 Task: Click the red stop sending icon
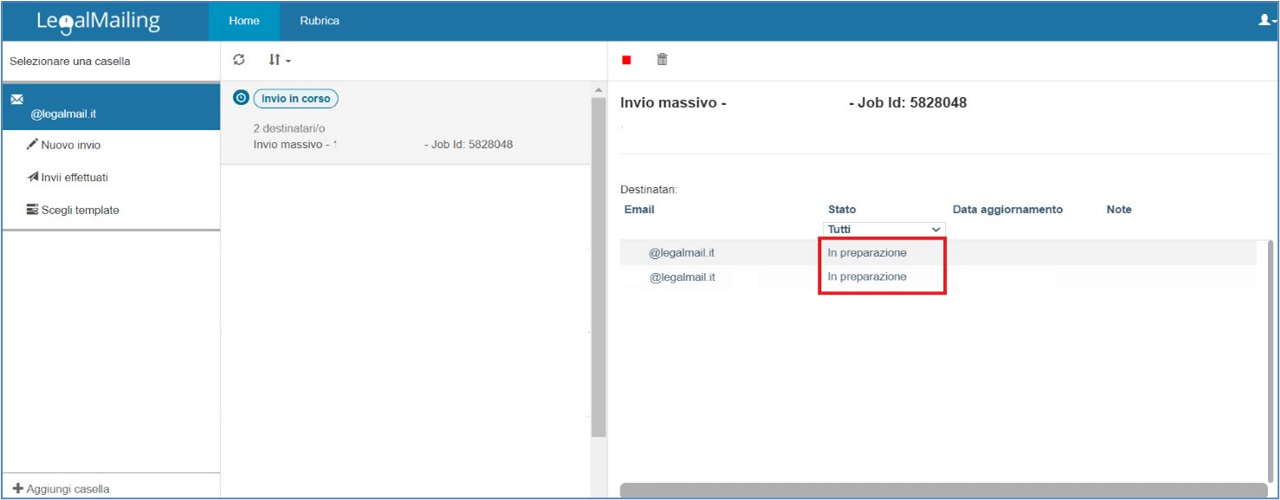pos(627,60)
